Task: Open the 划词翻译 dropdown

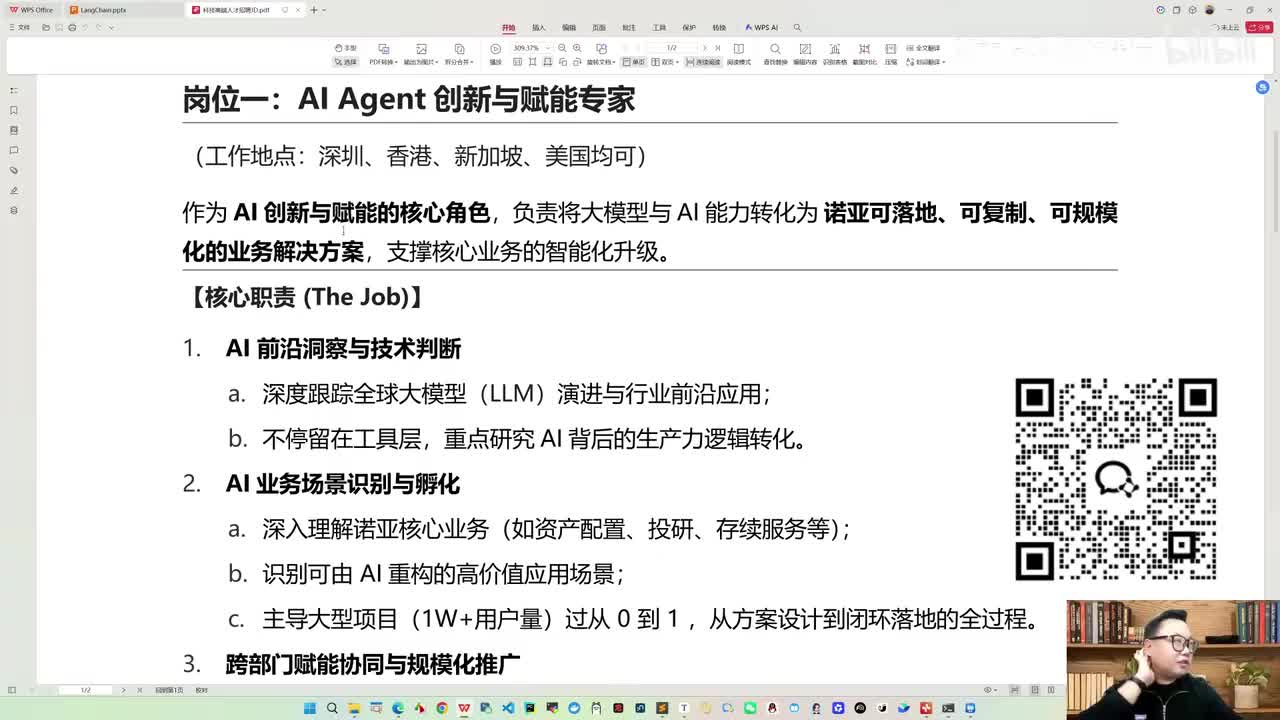Action: (925, 62)
